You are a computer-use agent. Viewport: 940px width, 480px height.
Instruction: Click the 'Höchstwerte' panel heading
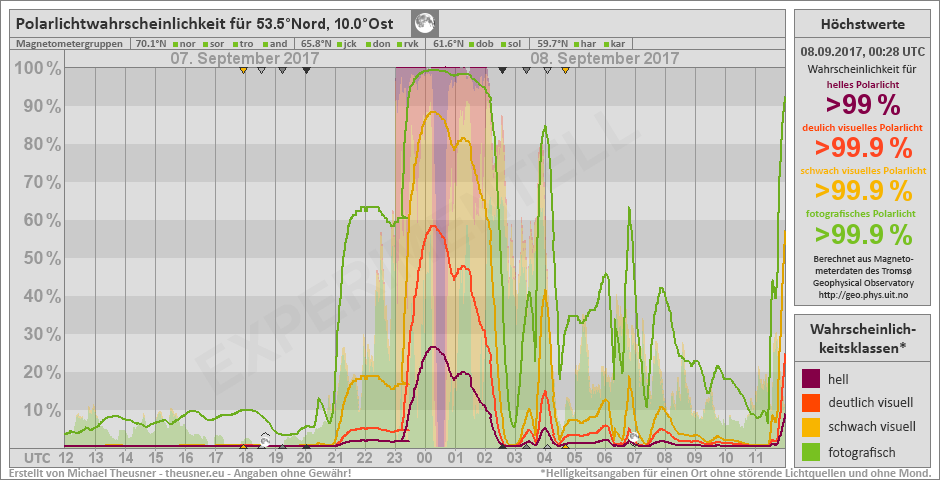[x=862, y=24]
